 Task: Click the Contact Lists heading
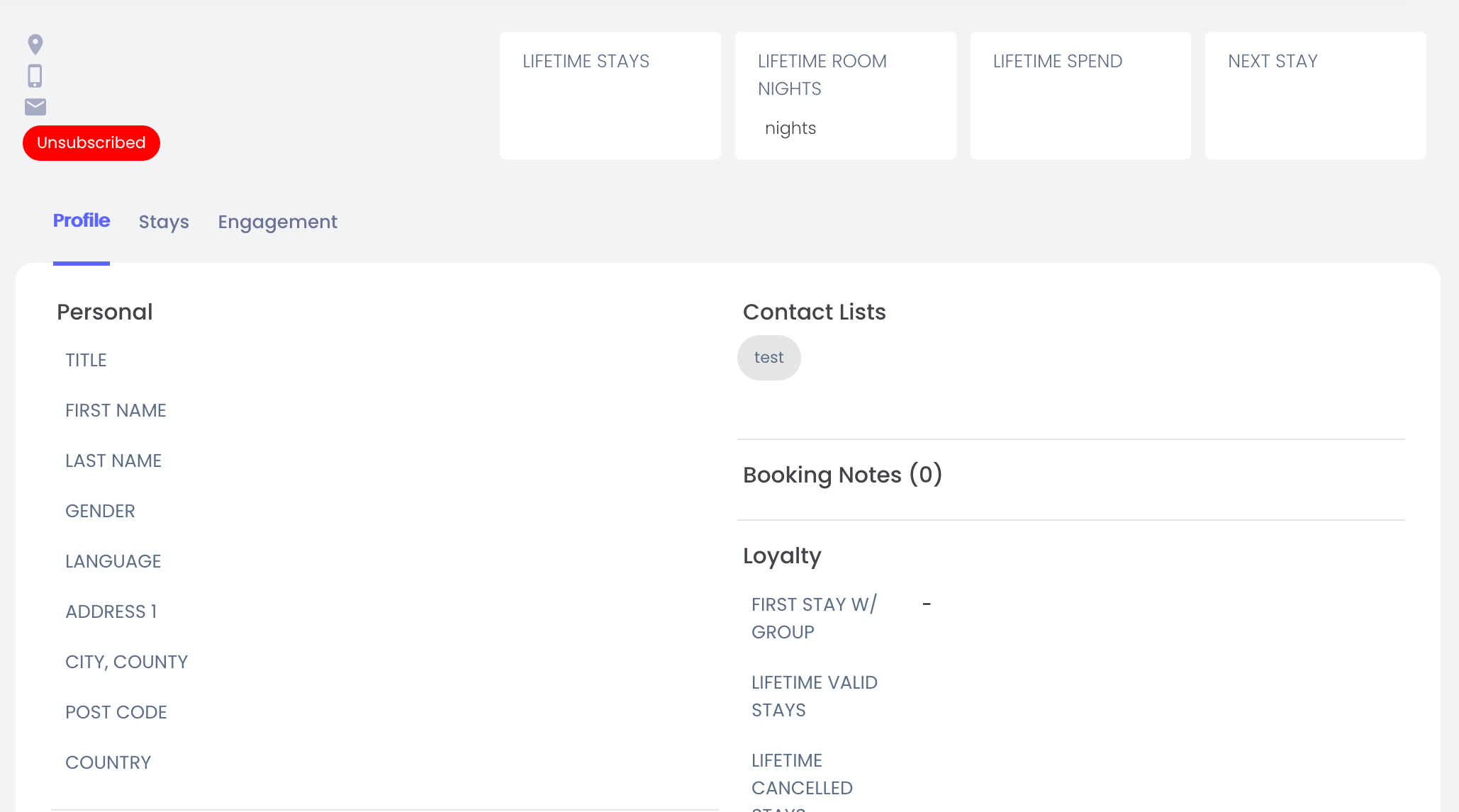pos(814,312)
